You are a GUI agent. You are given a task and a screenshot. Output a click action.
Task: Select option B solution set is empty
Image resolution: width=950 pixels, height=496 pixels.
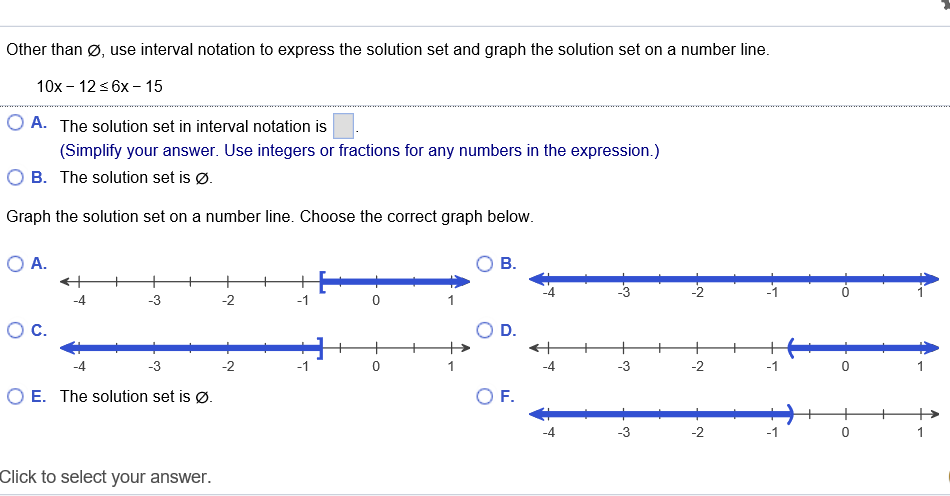coord(15,177)
